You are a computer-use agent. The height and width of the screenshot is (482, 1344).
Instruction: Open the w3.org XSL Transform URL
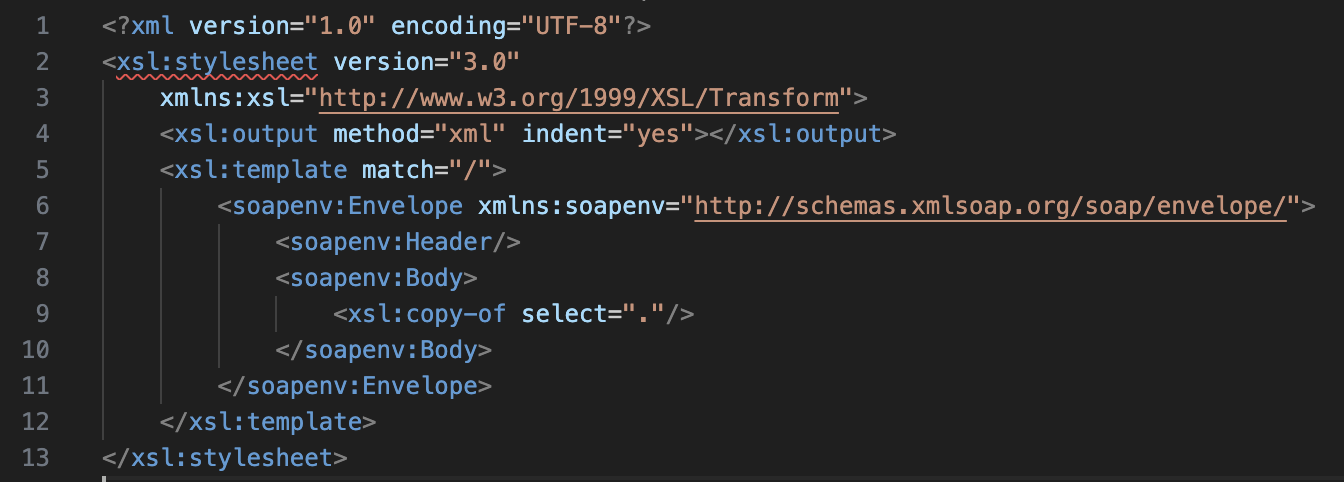579,98
